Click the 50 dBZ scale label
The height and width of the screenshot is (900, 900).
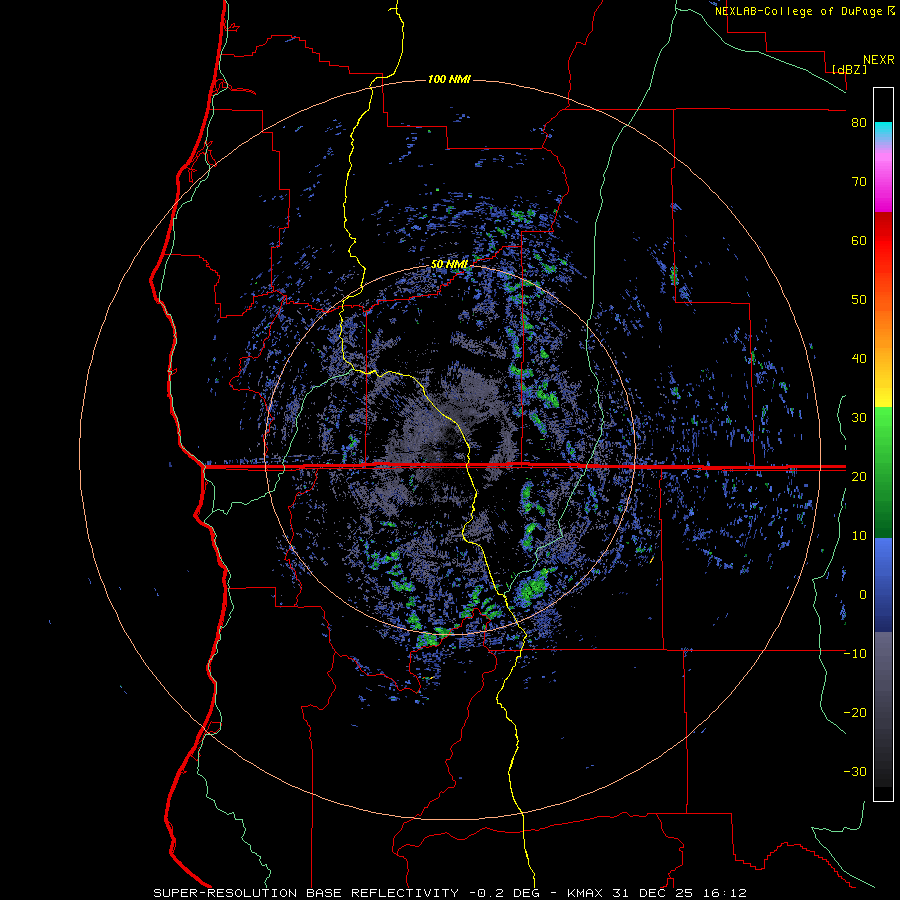[x=859, y=300]
